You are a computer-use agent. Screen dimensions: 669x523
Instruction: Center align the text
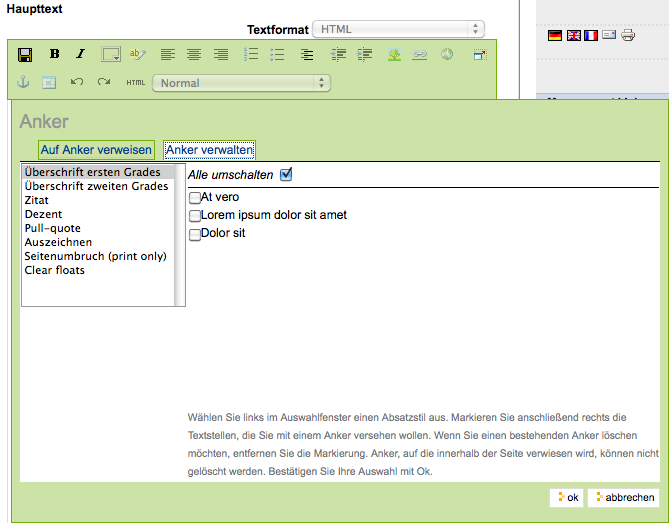[x=194, y=54]
